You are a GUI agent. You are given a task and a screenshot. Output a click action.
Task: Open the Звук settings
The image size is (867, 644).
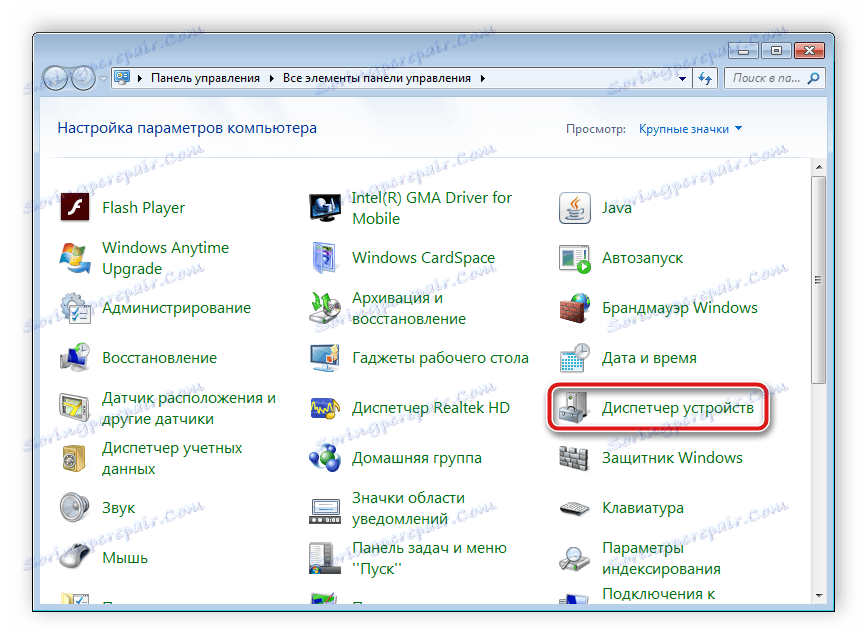(118, 507)
